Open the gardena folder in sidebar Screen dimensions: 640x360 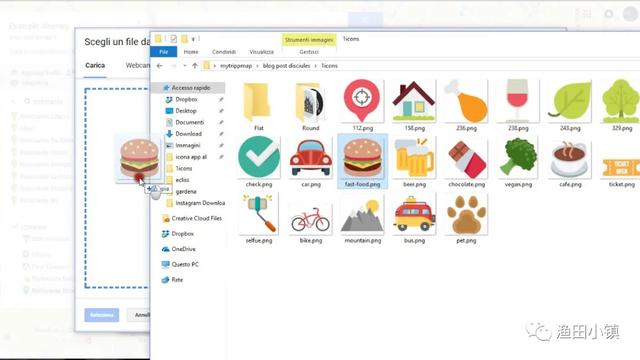pos(186,191)
